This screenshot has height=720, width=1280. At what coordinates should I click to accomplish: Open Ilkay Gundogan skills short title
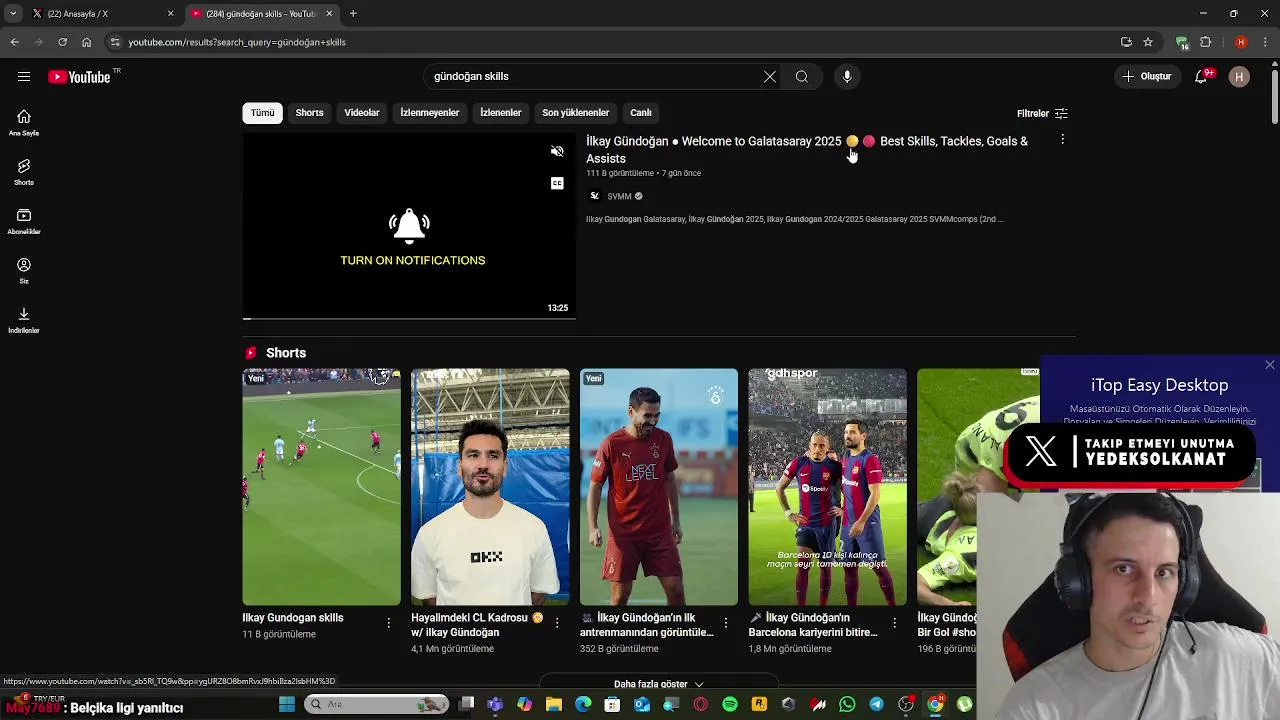293,618
